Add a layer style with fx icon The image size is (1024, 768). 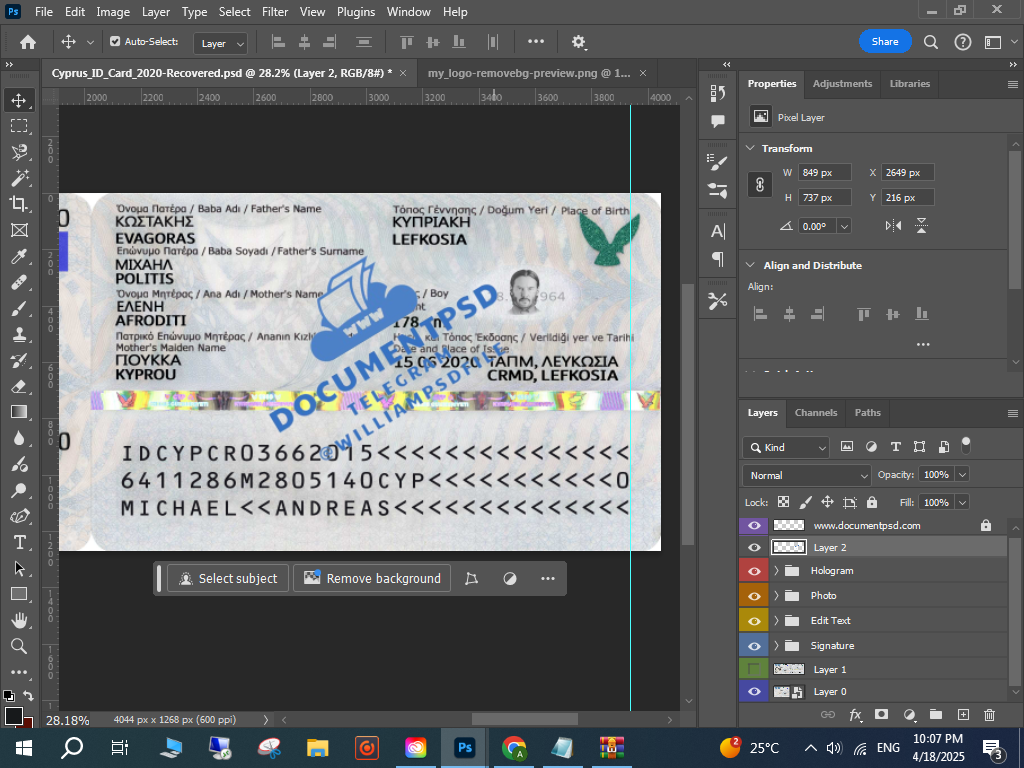855,714
